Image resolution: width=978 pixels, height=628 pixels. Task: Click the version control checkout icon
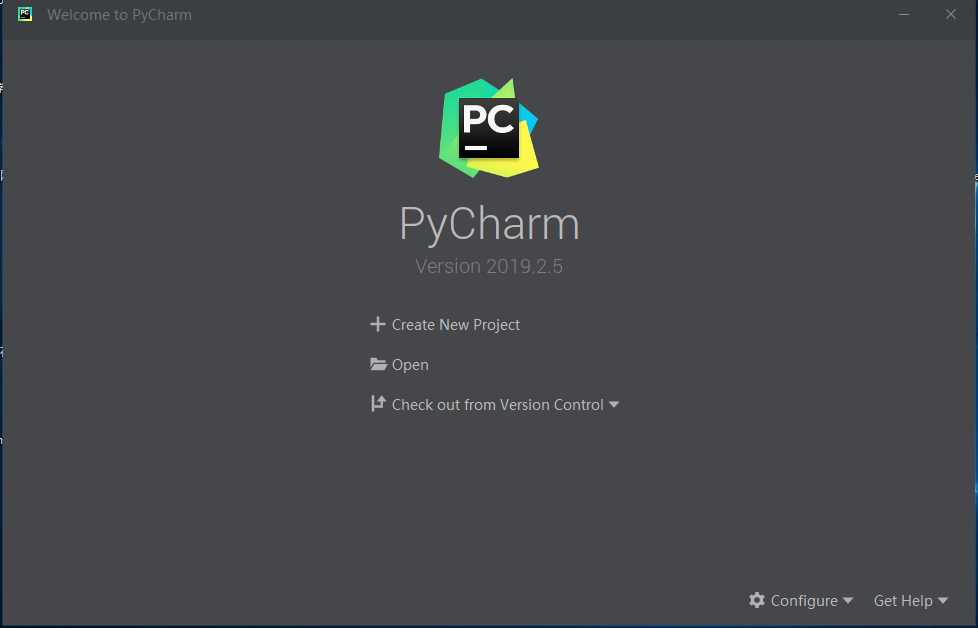[x=377, y=404]
